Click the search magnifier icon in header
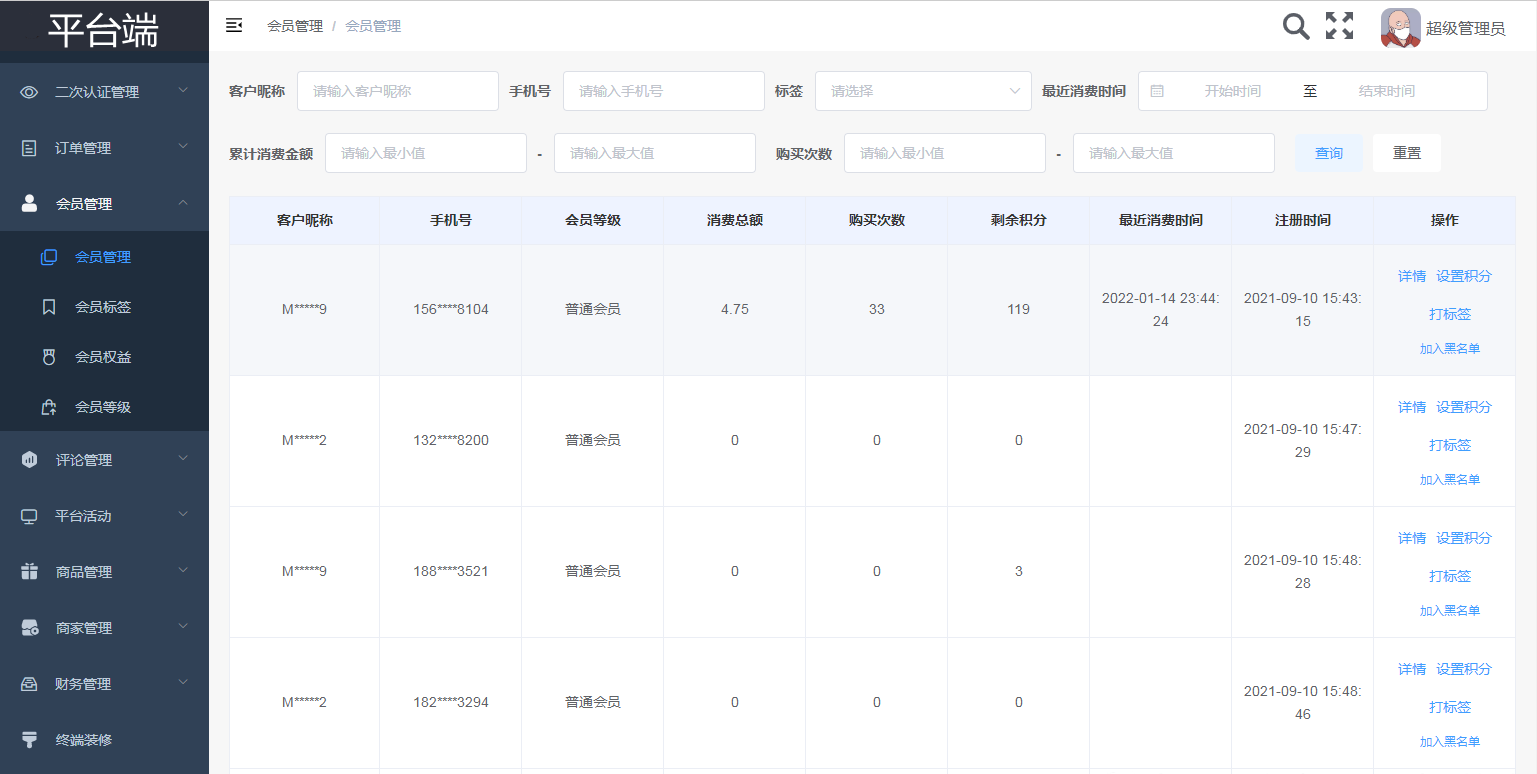The height and width of the screenshot is (774, 1537). [x=1296, y=27]
